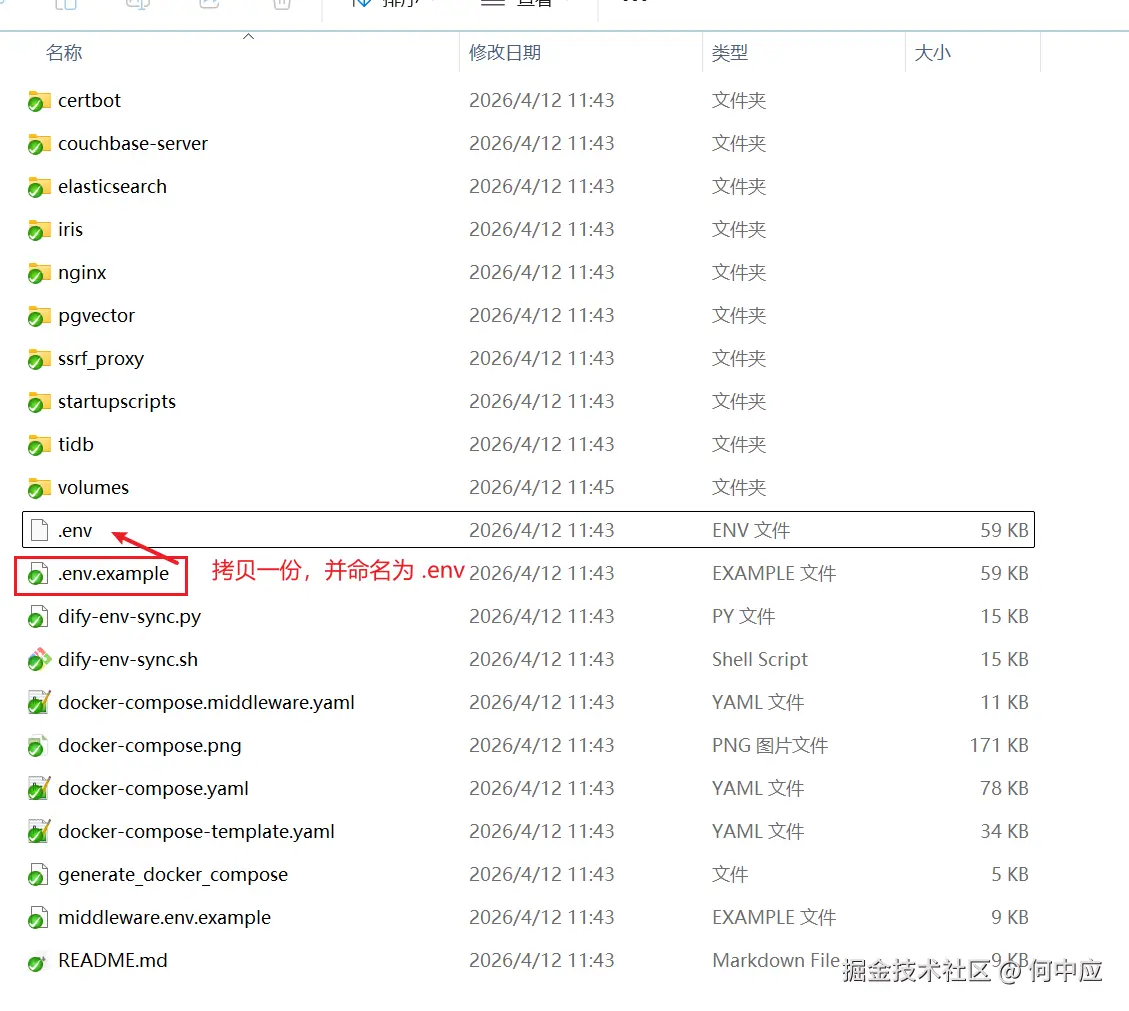Select the certbot folder name

click(89, 100)
